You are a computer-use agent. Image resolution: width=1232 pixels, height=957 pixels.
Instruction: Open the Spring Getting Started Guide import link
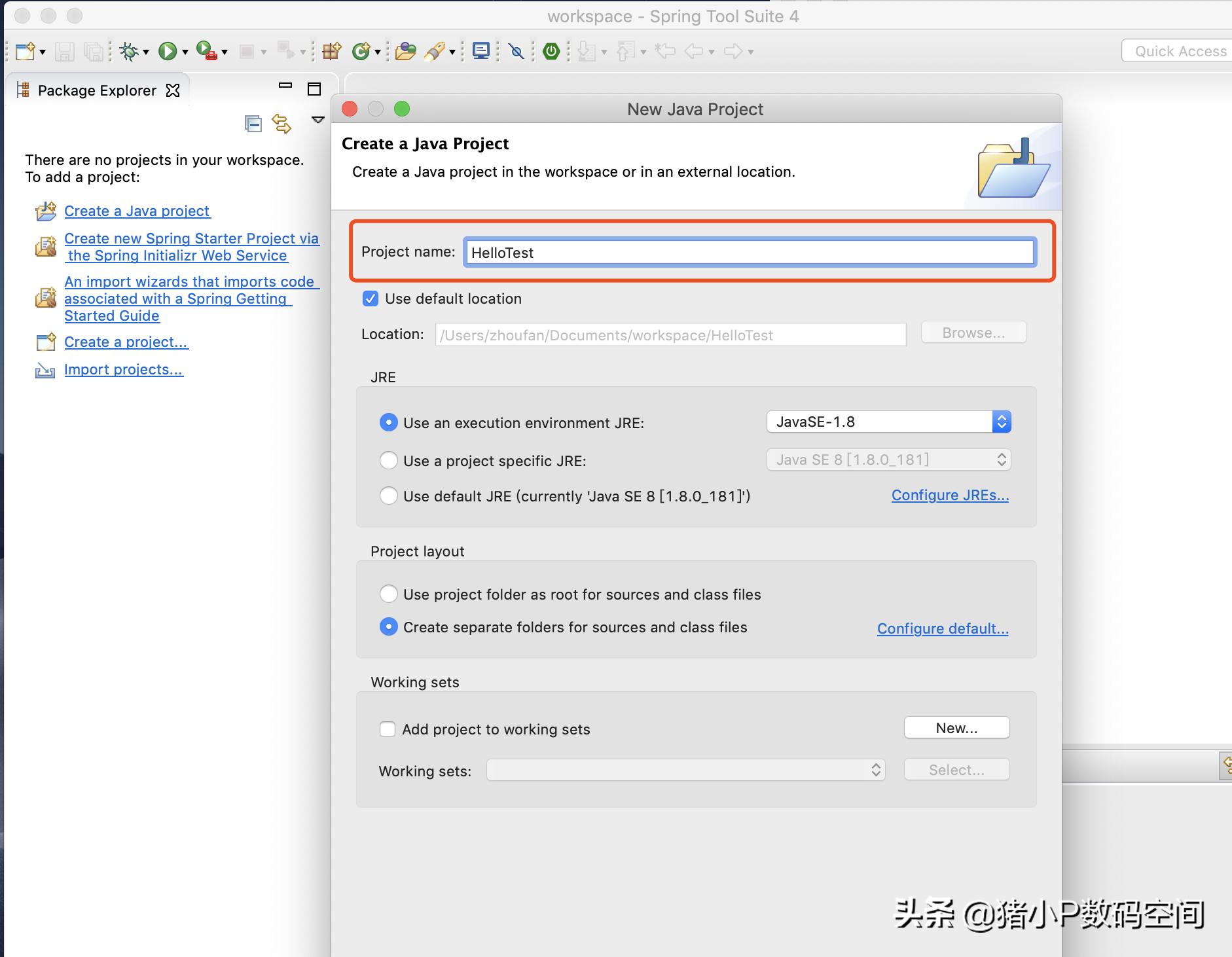[192, 299]
